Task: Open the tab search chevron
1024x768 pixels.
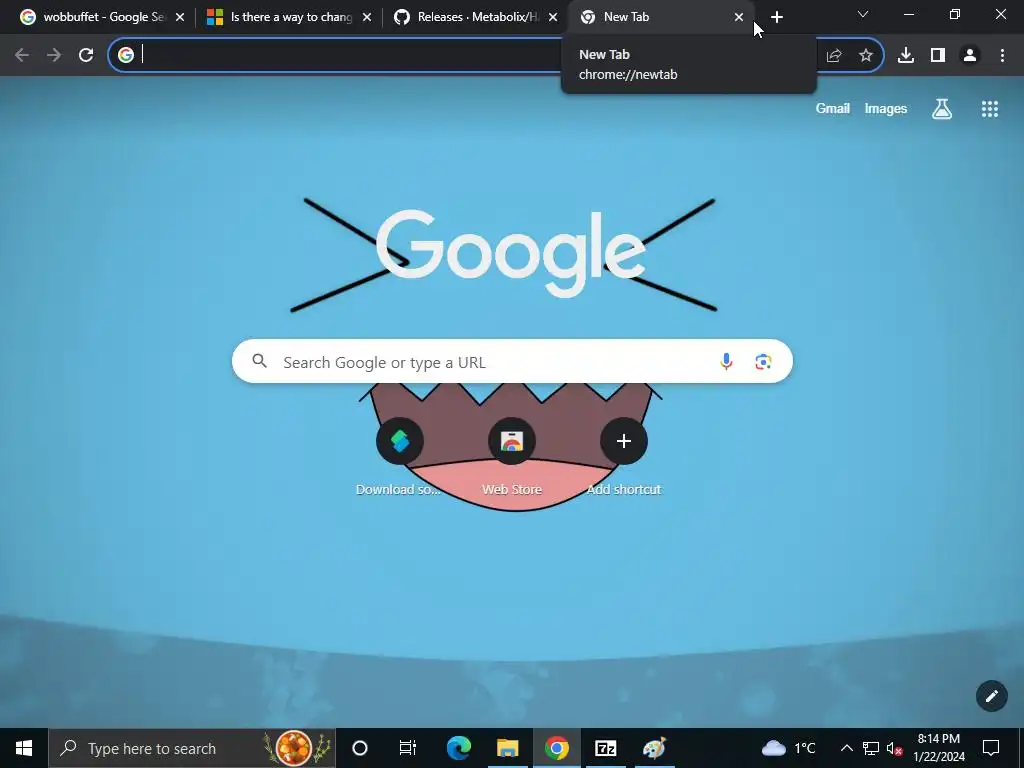Action: (863, 14)
